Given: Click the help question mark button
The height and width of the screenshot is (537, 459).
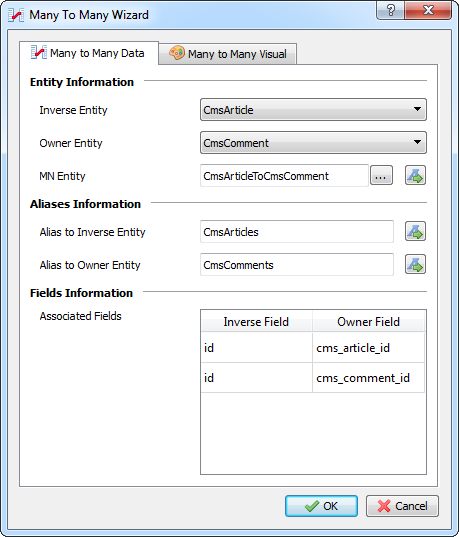Looking at the screenshot, I should tap(390, 10).
